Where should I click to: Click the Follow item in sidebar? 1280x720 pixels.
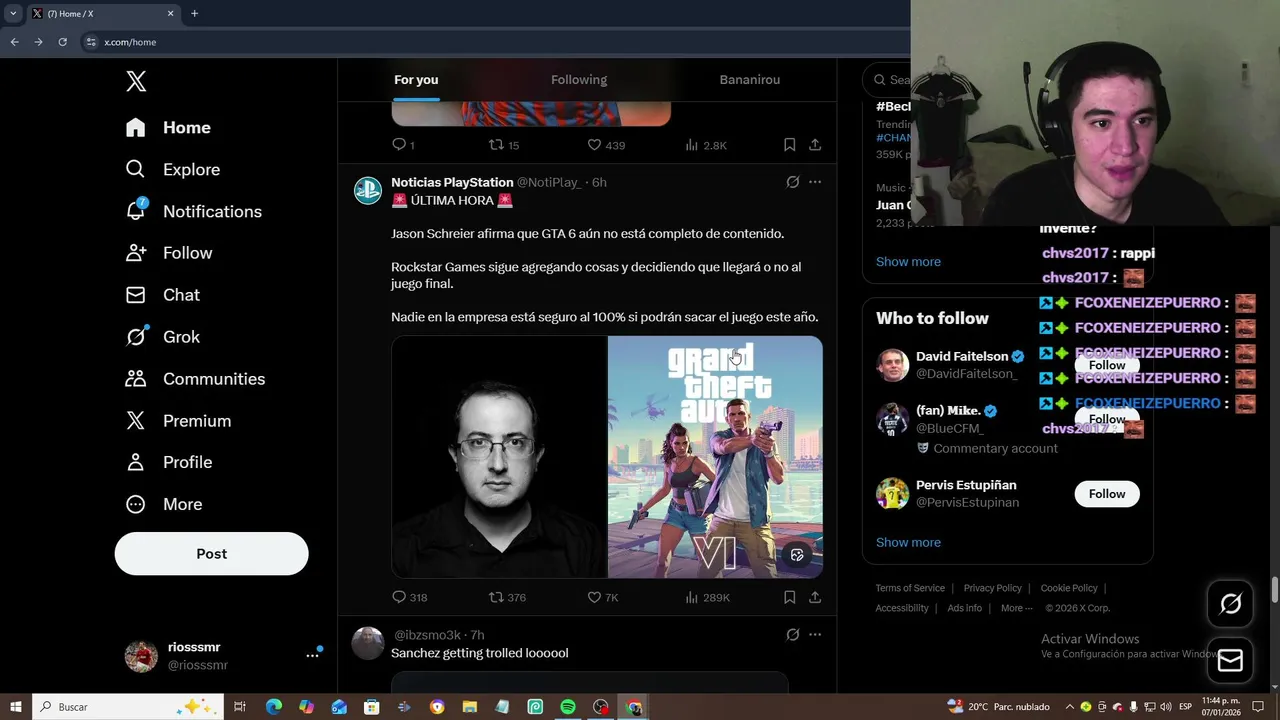pyautogui.click(x=168, y=253)
